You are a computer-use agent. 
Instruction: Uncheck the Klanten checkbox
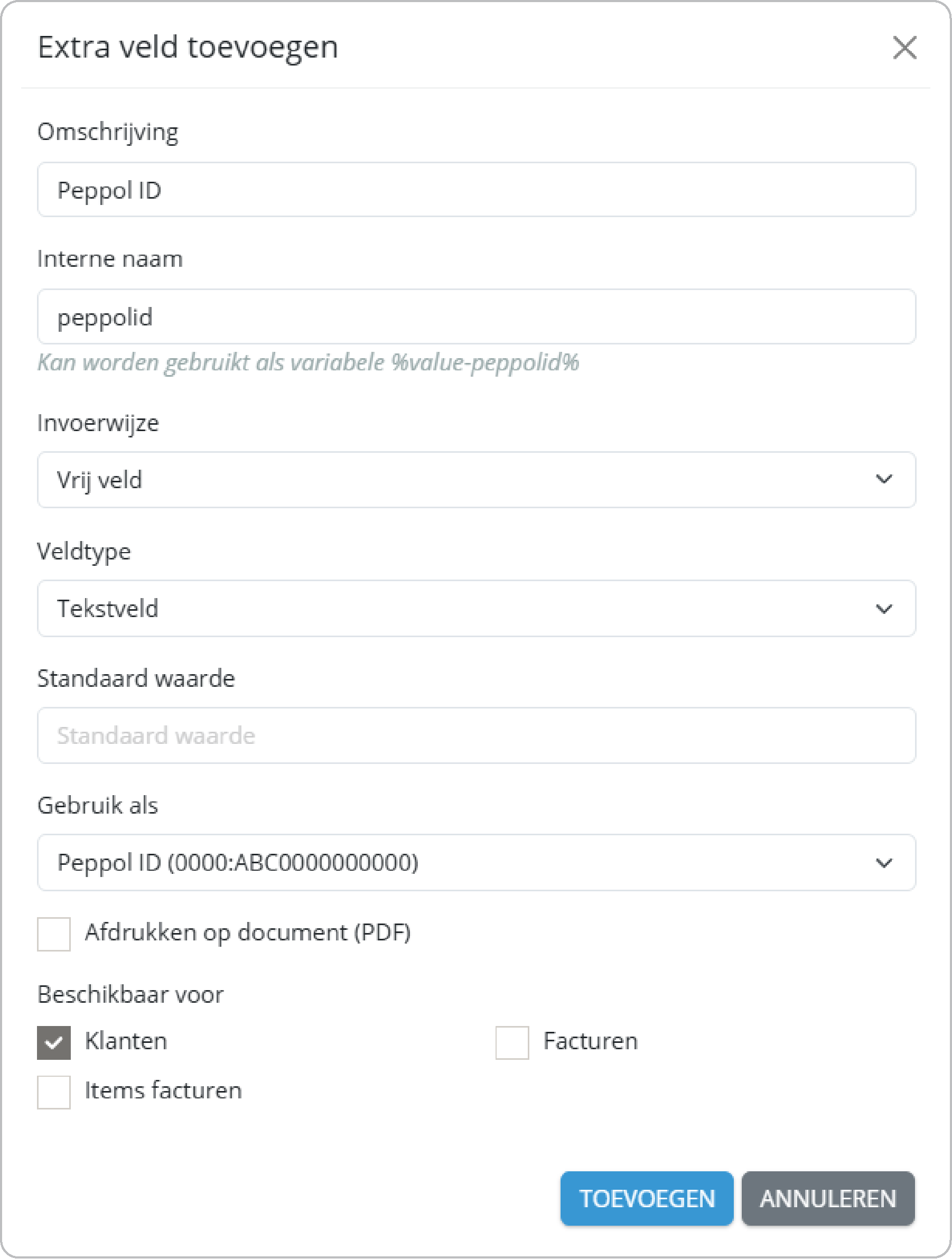(54, 1042)
